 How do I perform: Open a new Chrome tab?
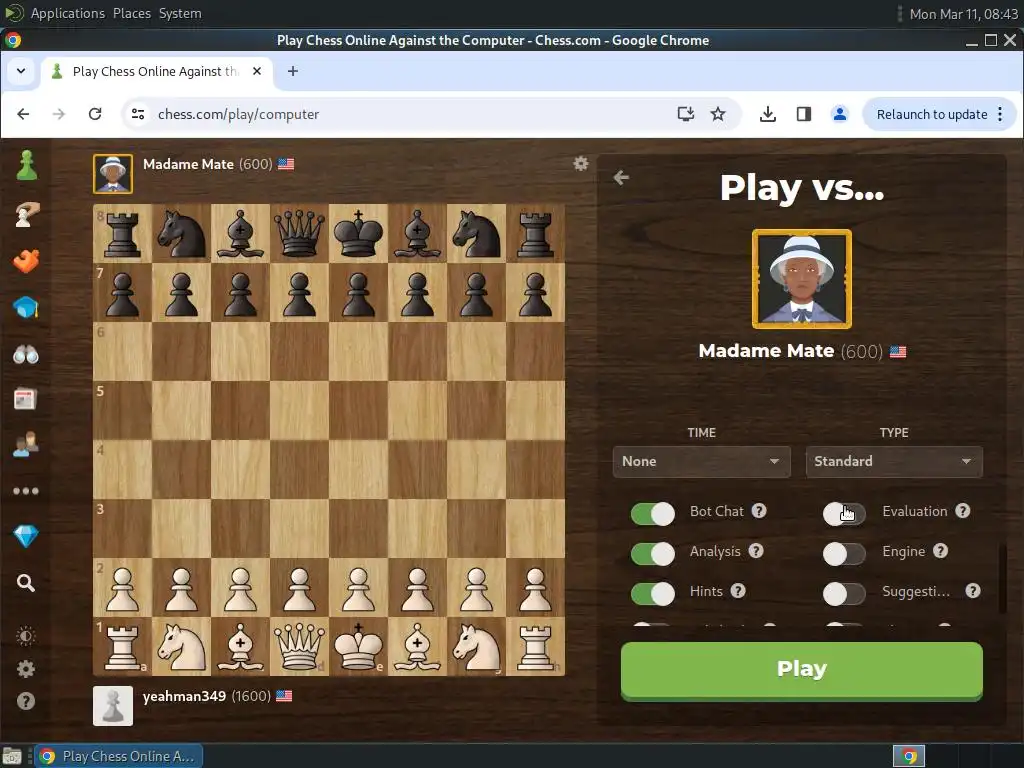293,71
